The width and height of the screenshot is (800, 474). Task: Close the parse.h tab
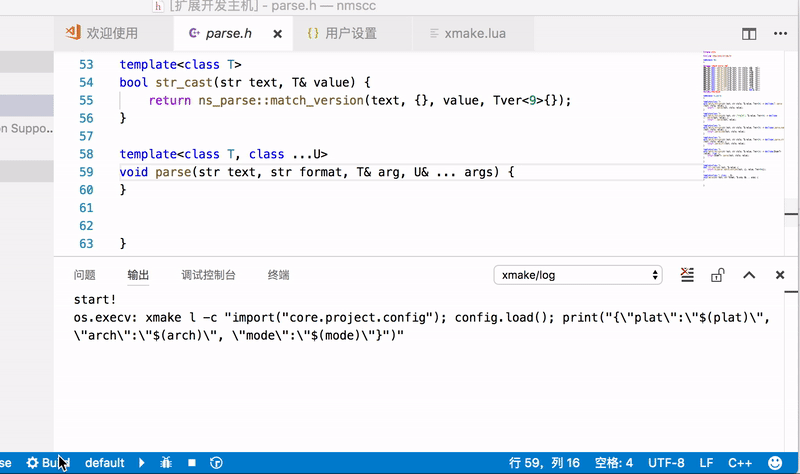pyautogui.click(x=278, y=34)
